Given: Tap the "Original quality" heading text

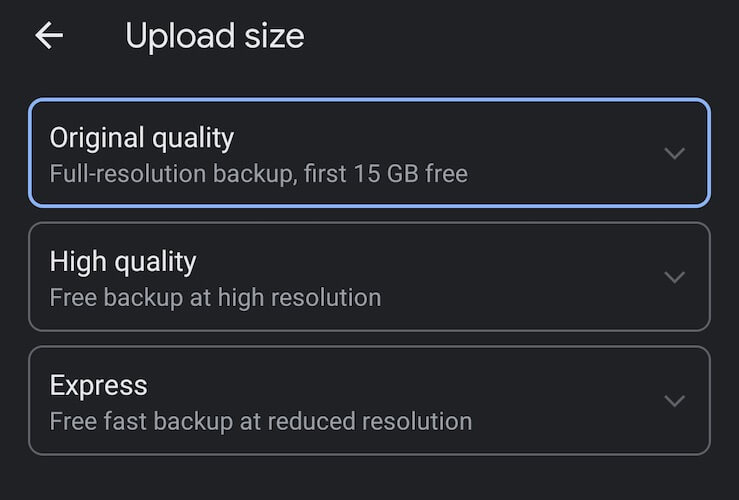Looking at the screenshot, I should [141, 137].
